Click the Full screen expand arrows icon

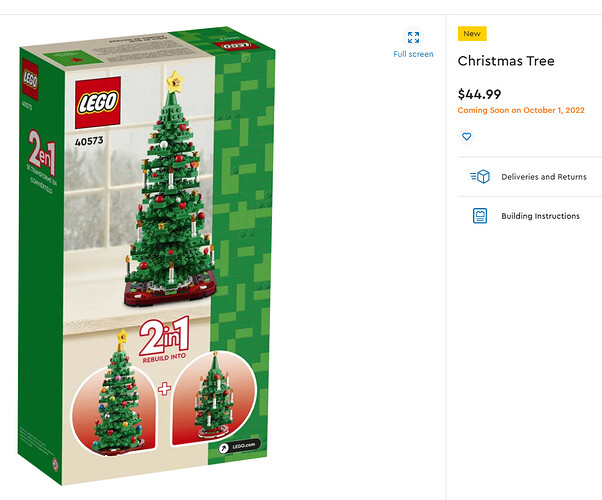point(413,37)
